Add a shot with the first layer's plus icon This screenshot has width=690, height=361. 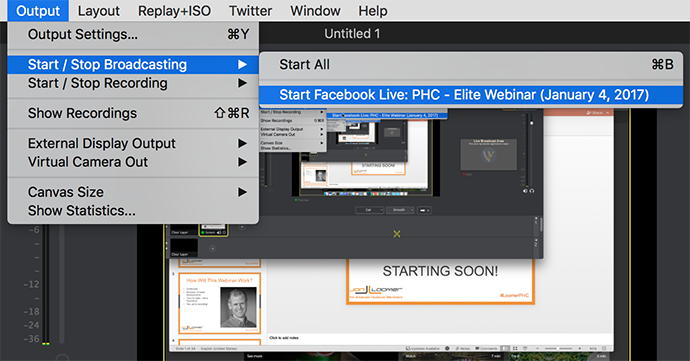click(242, 227)
